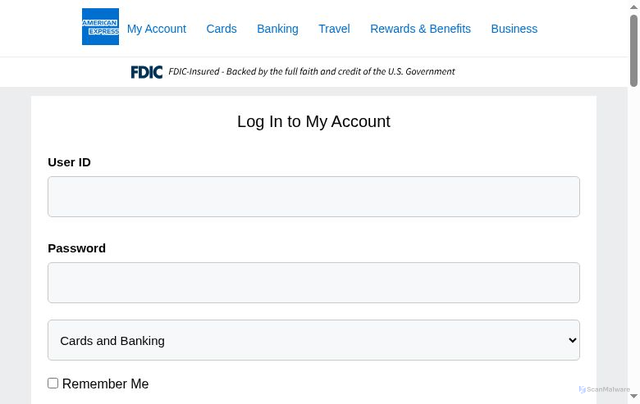
Task: Click the scrollbar down arrow
Action: pyautogui.click(x=634, y=397)
